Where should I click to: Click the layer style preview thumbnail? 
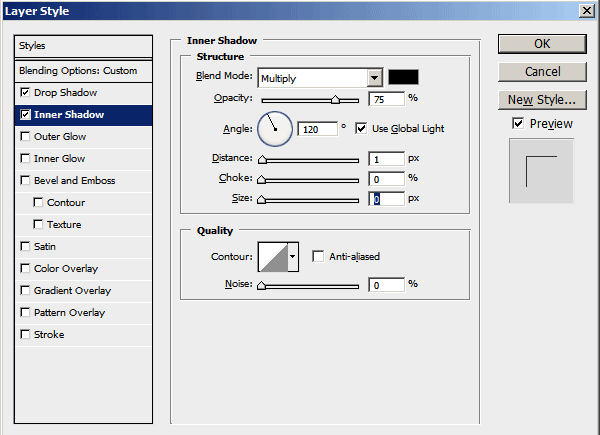[541, 170]
